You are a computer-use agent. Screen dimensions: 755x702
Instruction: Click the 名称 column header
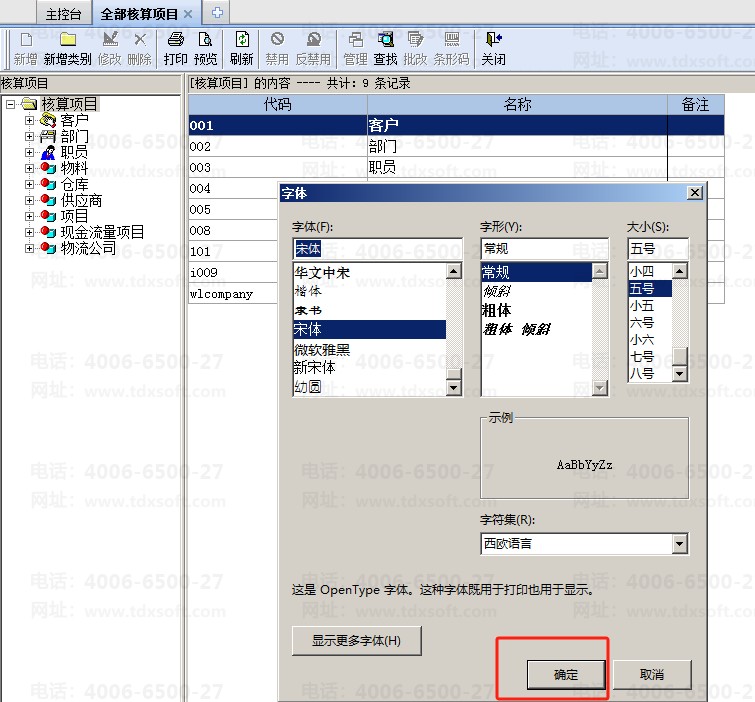point(517,104)
